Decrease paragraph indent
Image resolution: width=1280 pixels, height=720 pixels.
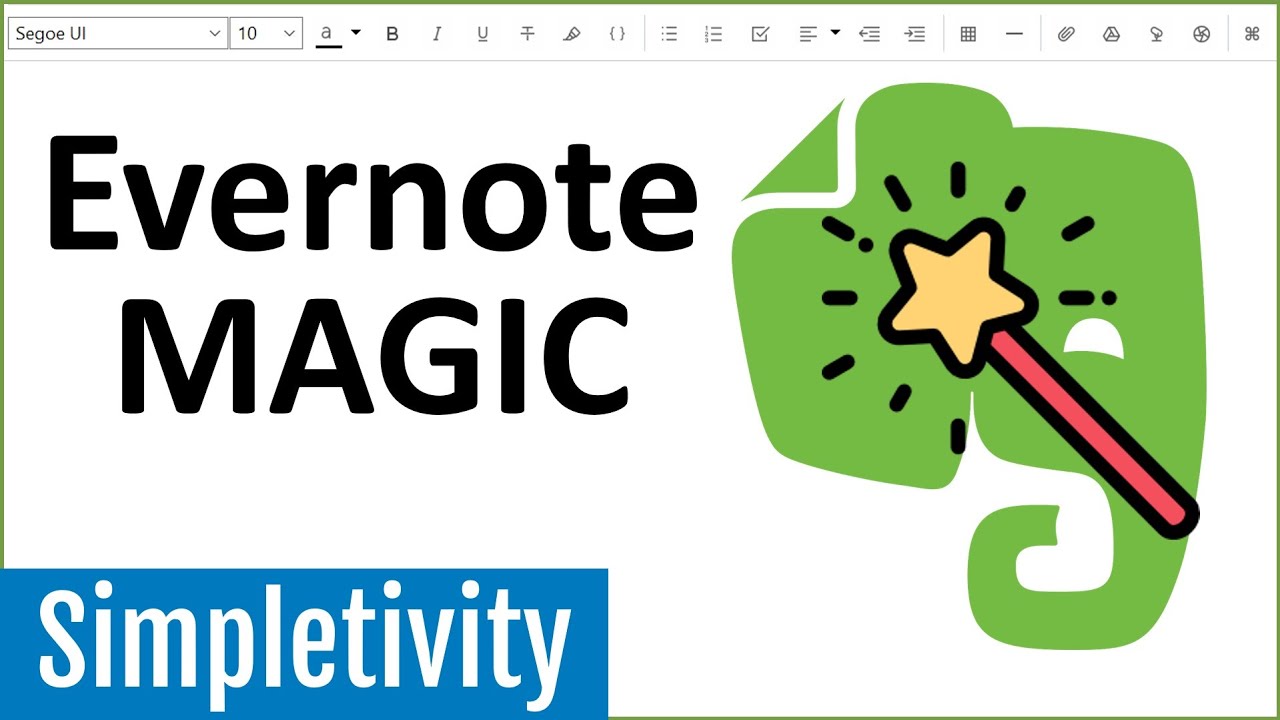tap(870, 34)
